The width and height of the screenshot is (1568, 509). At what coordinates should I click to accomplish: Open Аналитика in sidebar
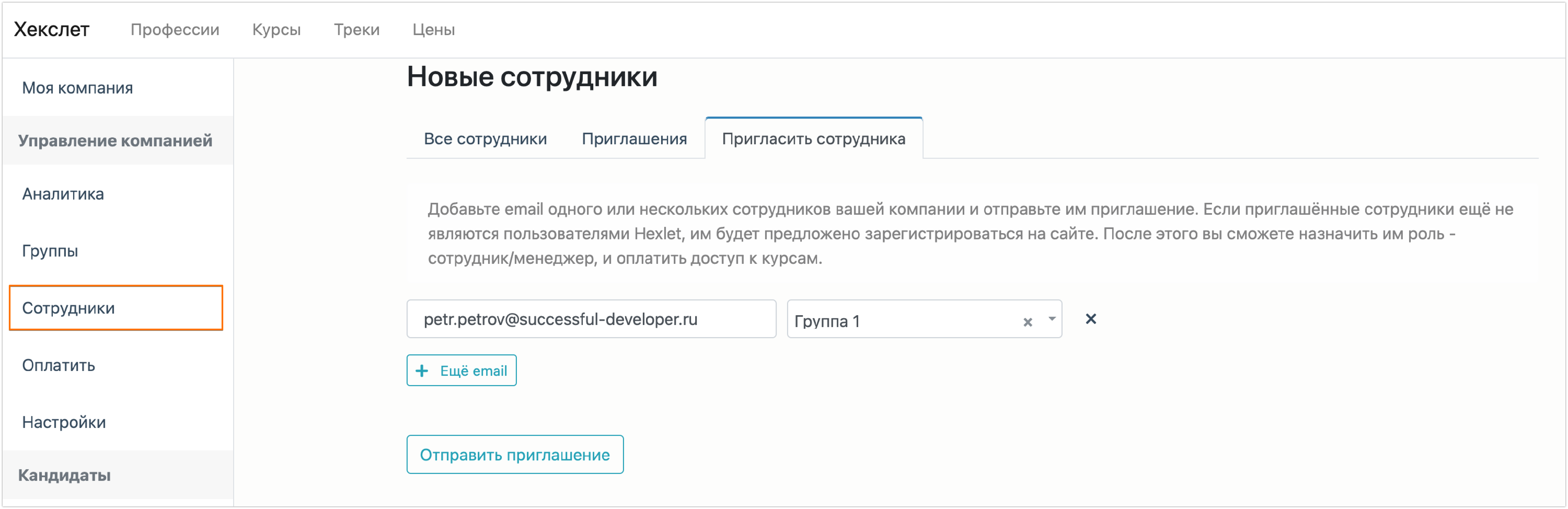click(x=63, y=194)
